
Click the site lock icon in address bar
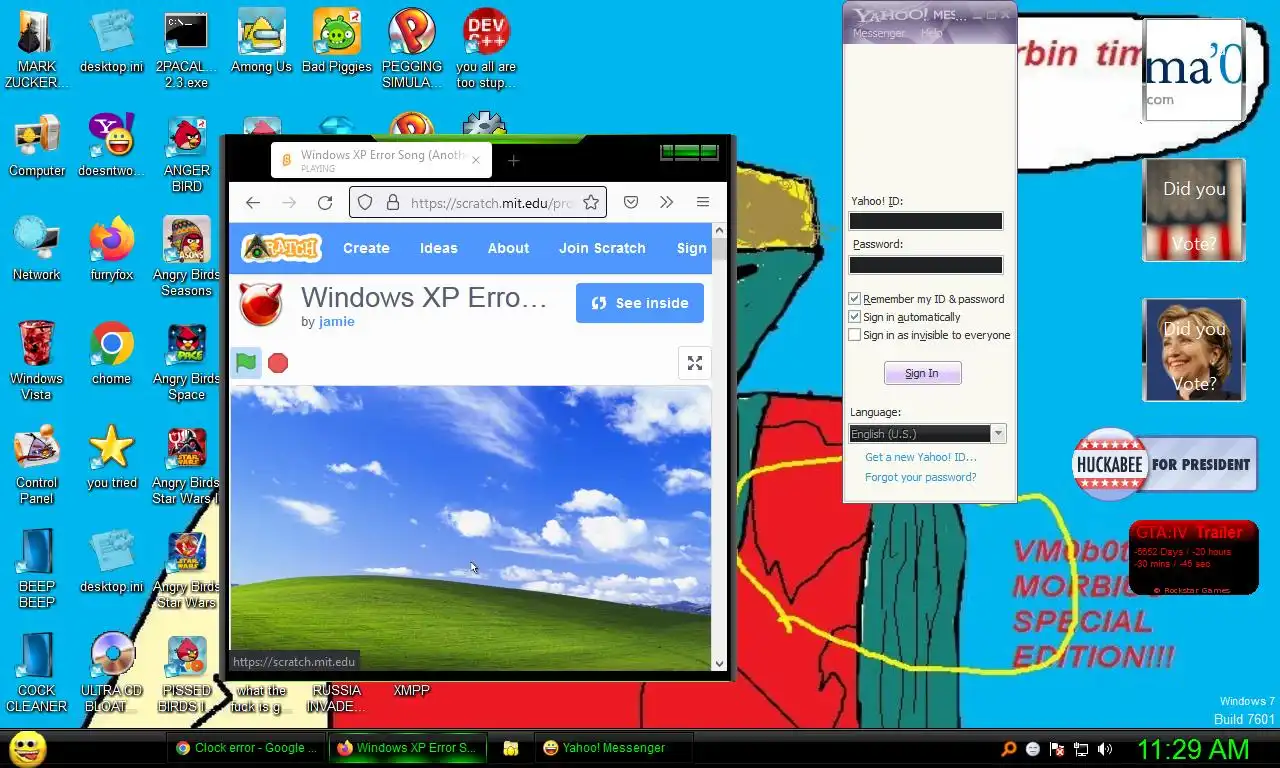pos(392,202)
